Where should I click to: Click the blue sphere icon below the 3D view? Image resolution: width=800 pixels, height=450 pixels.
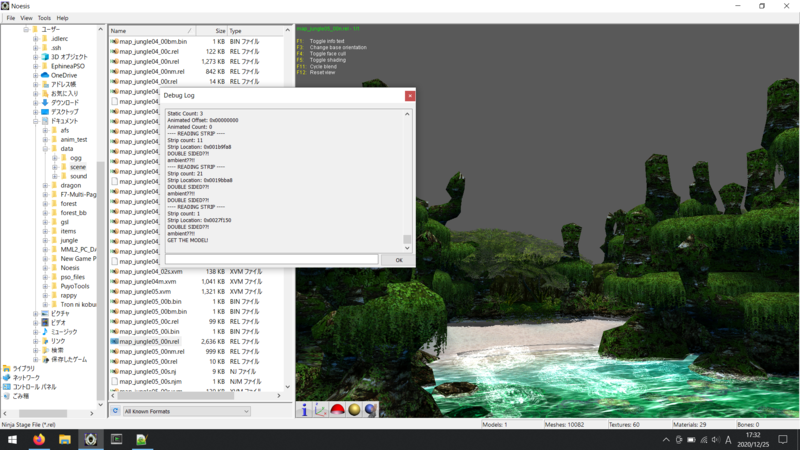(x=370, y=410)
